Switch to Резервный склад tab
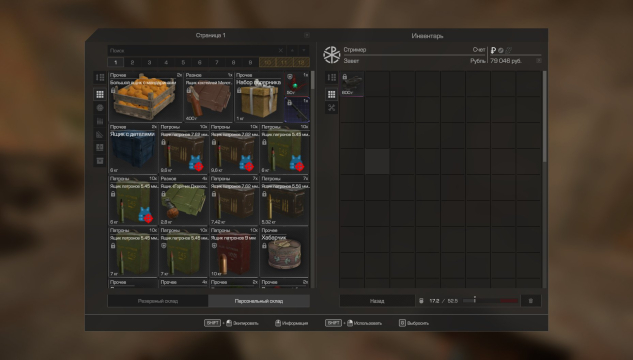The width and height of the screenshot is (633, 360). point(158,301)
